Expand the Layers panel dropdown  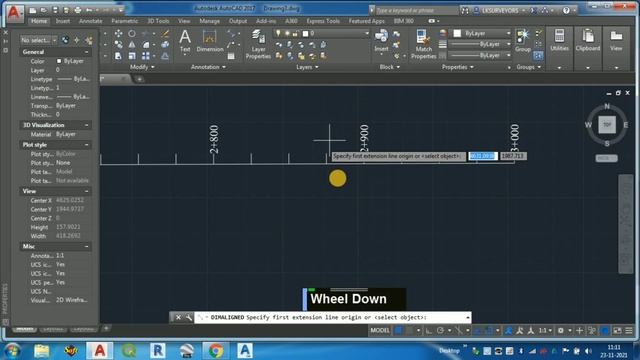click(307, 67)
